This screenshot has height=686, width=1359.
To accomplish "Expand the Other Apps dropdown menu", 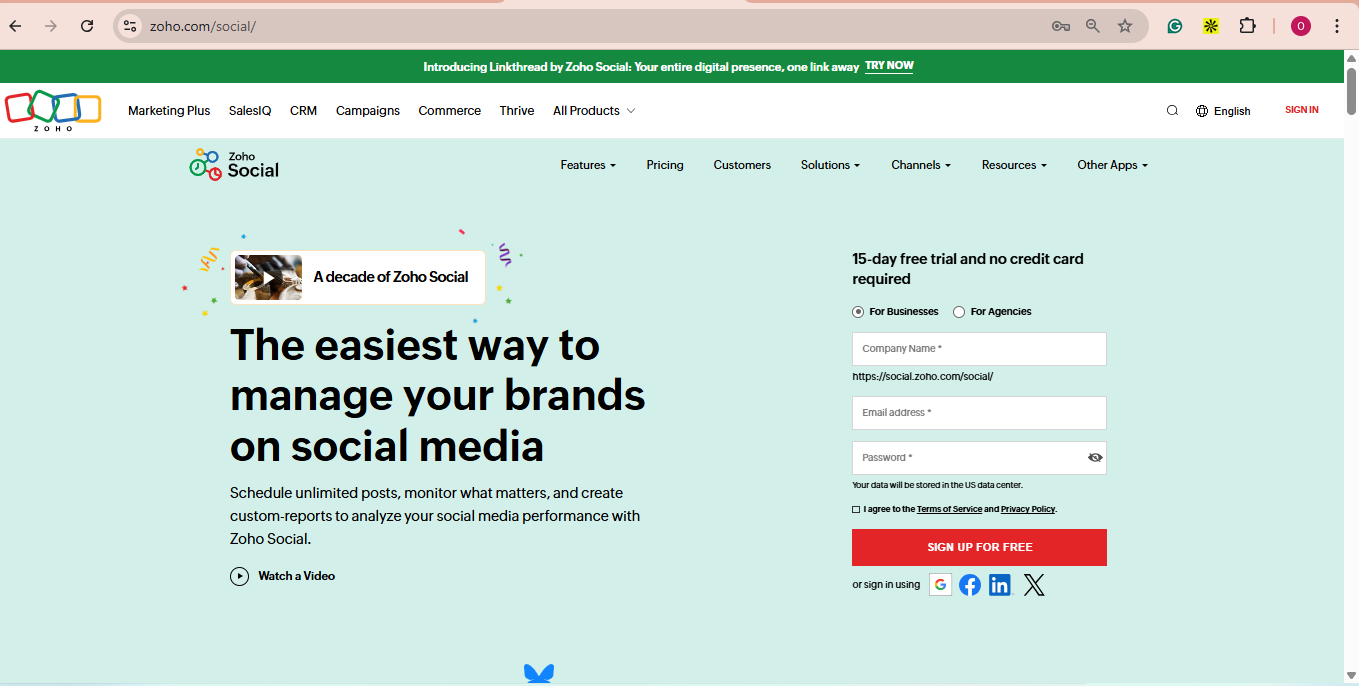I will coord(1112,165).
